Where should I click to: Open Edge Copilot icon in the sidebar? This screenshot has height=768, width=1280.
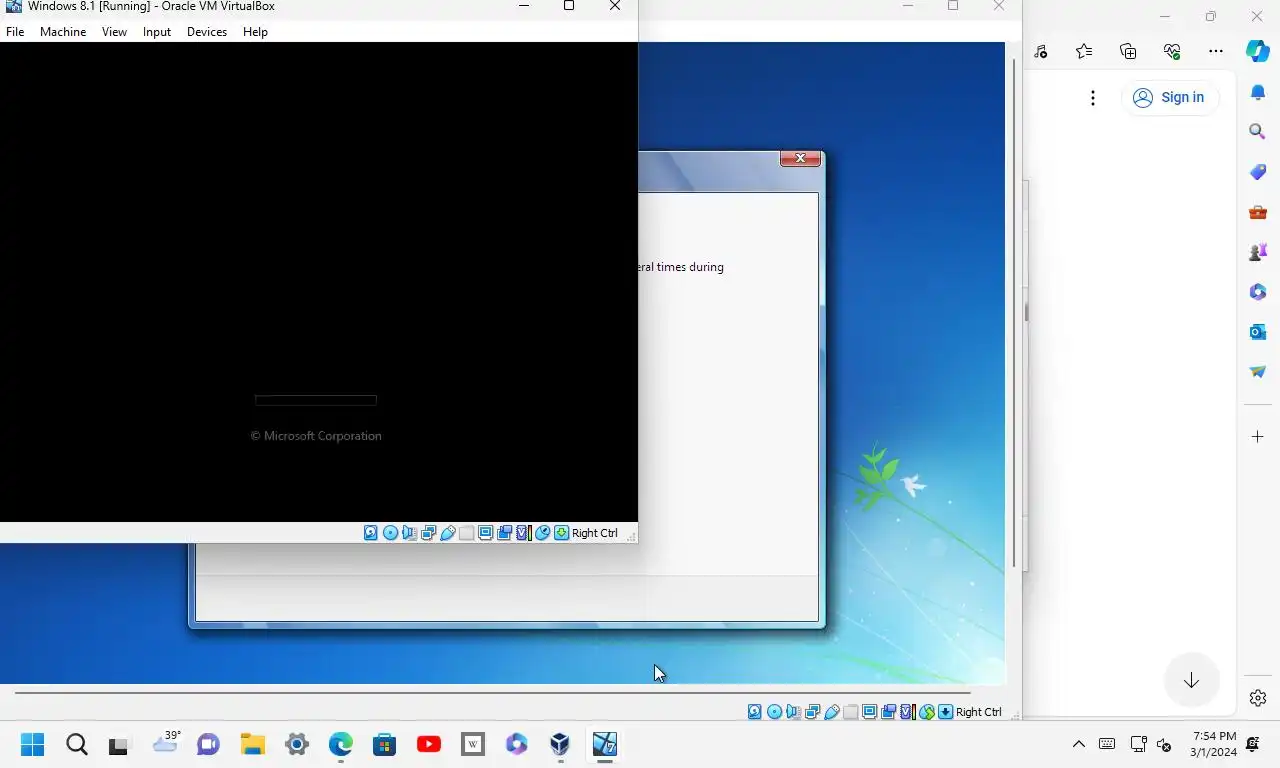point(1258,52)
